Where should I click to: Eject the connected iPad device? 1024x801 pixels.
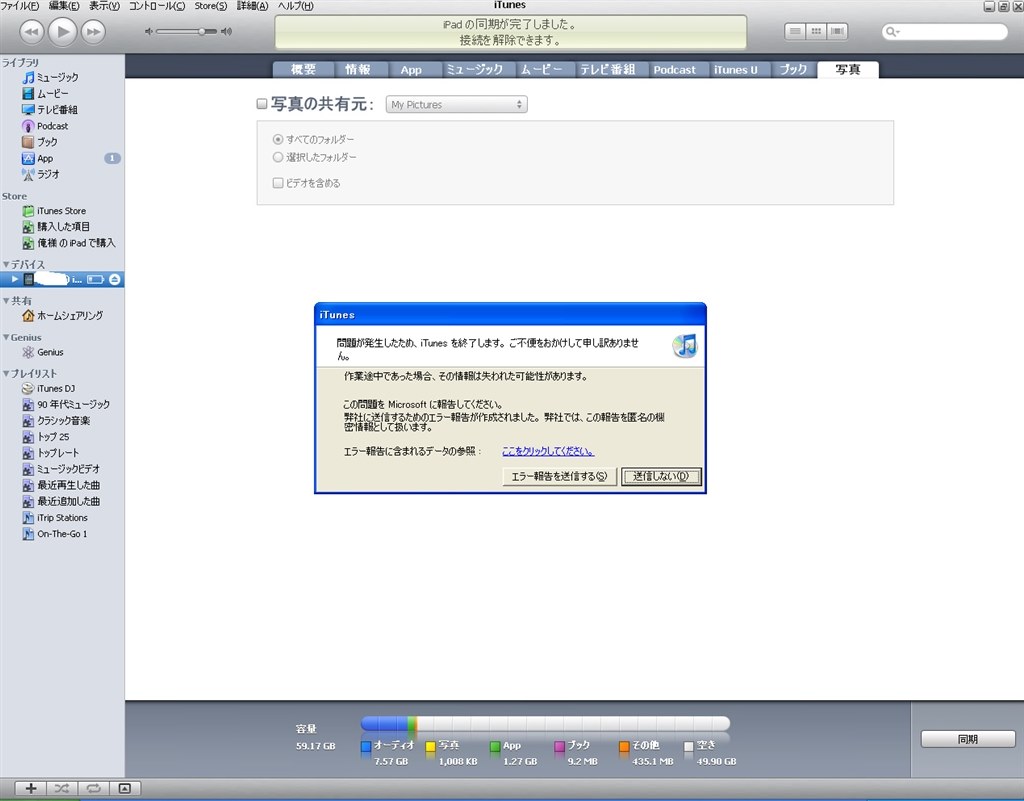[114, 279]
